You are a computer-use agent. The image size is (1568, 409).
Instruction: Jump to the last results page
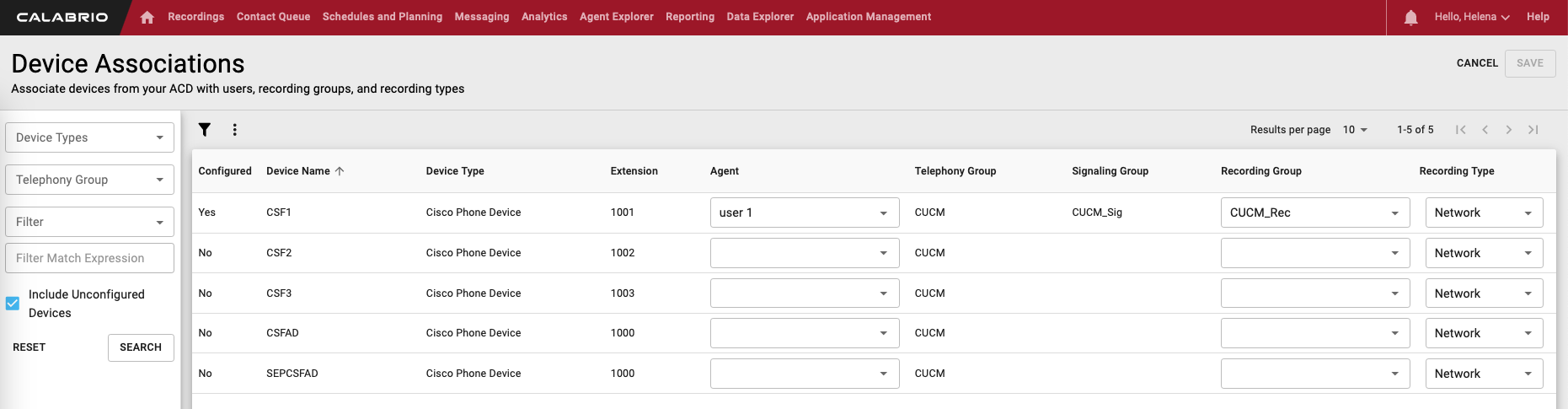(x=1533, y=130)
